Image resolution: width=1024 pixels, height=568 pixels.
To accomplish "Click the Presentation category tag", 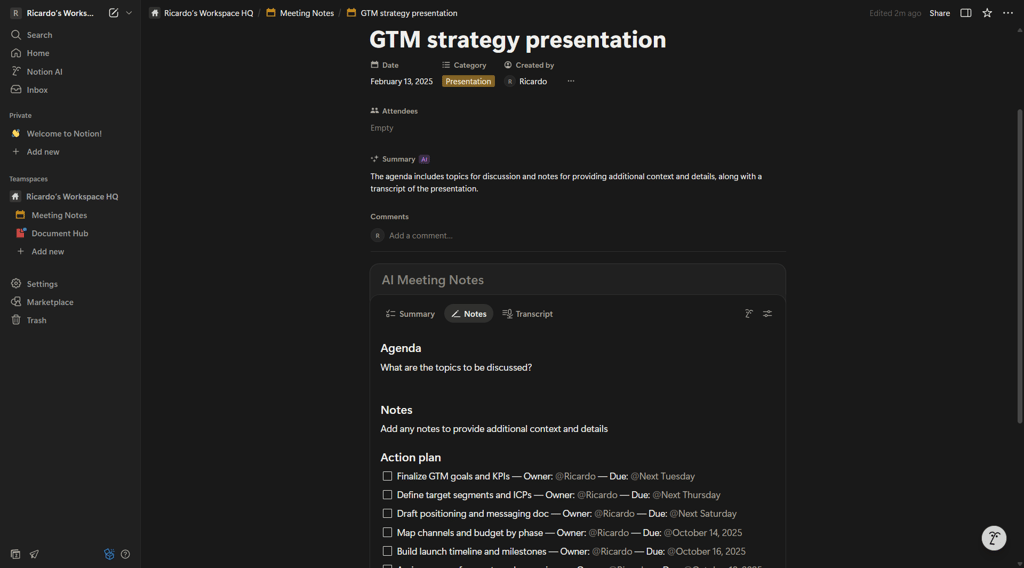I will coord(468,82).
